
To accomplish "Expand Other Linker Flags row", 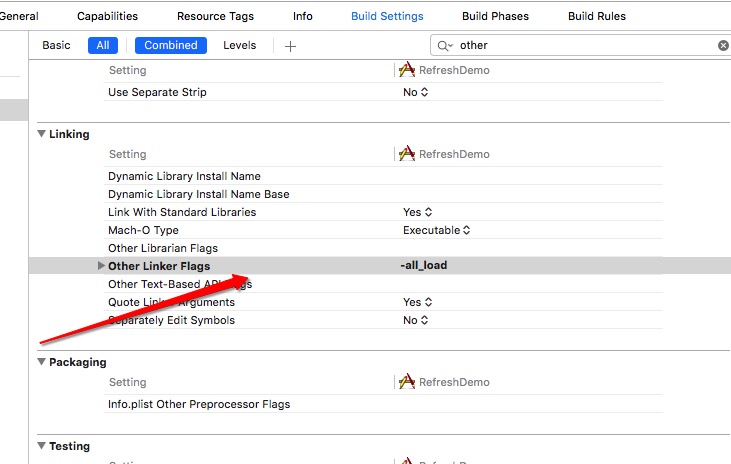I will (x=100, y=266).
